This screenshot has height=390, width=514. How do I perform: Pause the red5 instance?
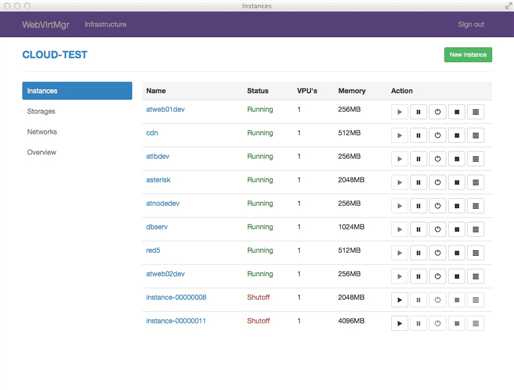(x=418, y=253)
